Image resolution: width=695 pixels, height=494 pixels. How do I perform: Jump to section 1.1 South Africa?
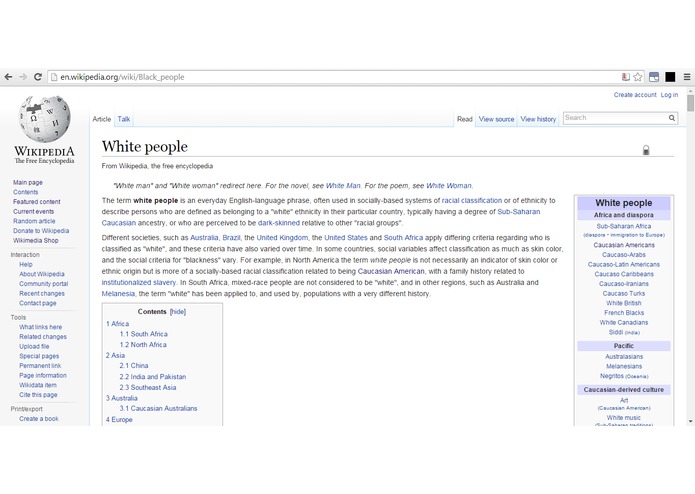pyautogui.click(x=144, y=334)
